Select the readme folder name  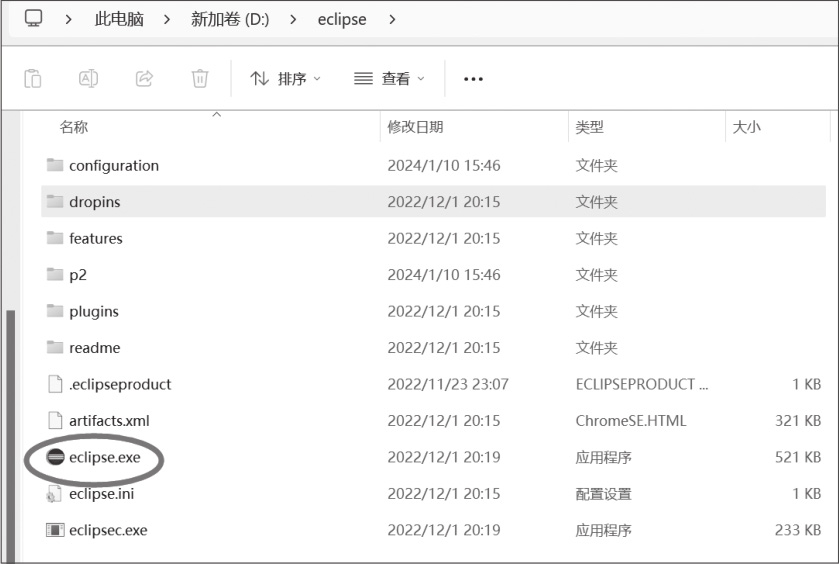coord(95,348)
